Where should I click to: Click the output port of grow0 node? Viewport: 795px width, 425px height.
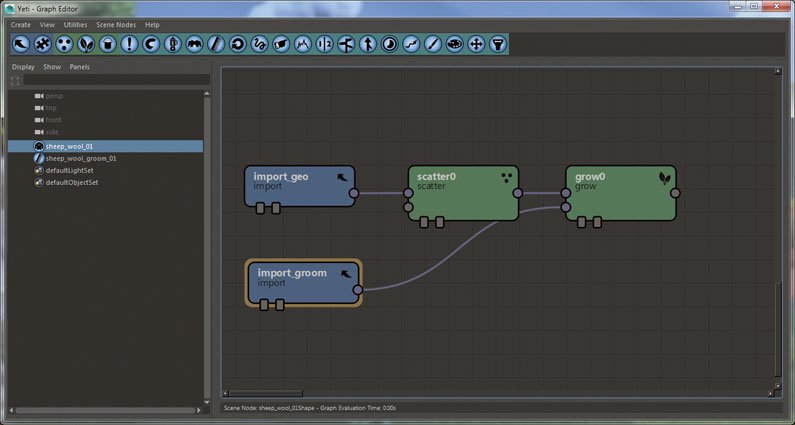(675, 193)
